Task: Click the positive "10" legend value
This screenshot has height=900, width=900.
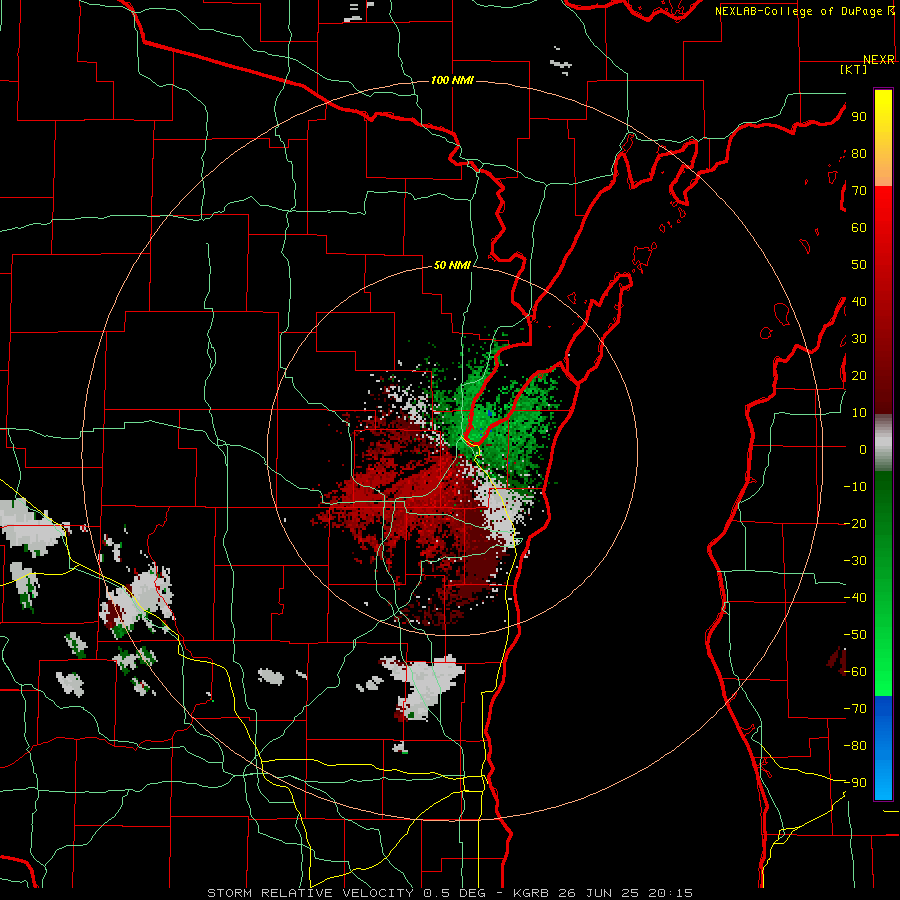Action: pyautogui.click(x=859, y=413)
